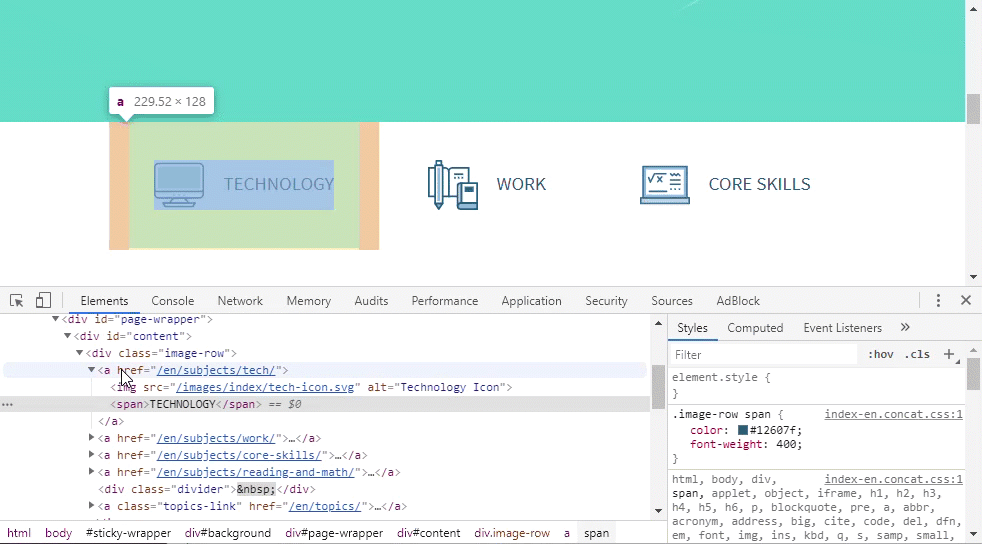This screenshot has width=982, height=544.
Task: Toggle the .cls class editor
Action: (917, 355)
